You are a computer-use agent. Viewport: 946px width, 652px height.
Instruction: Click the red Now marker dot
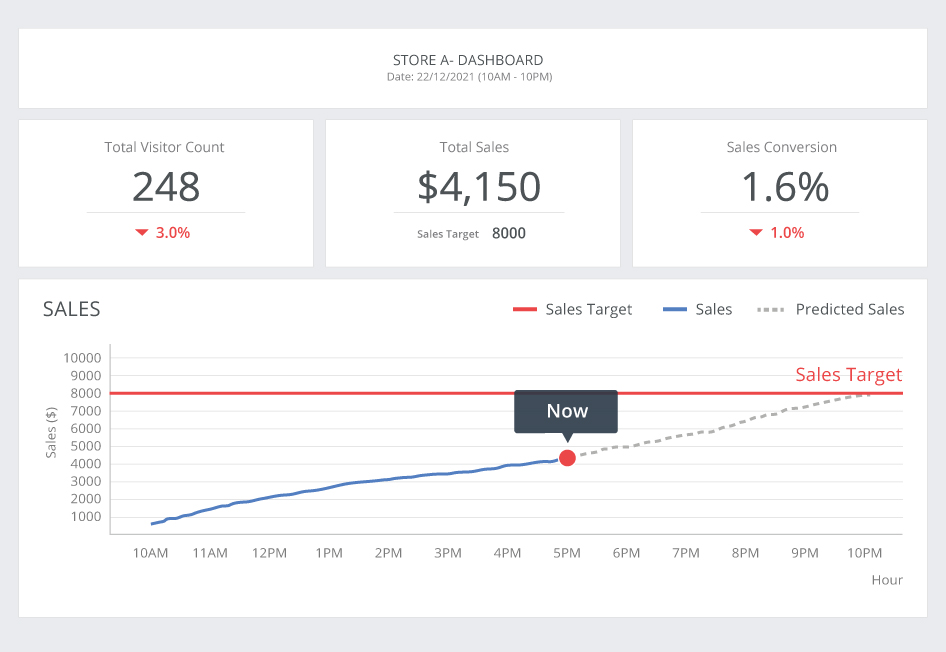pyautogui.click(x=567, y=458)
